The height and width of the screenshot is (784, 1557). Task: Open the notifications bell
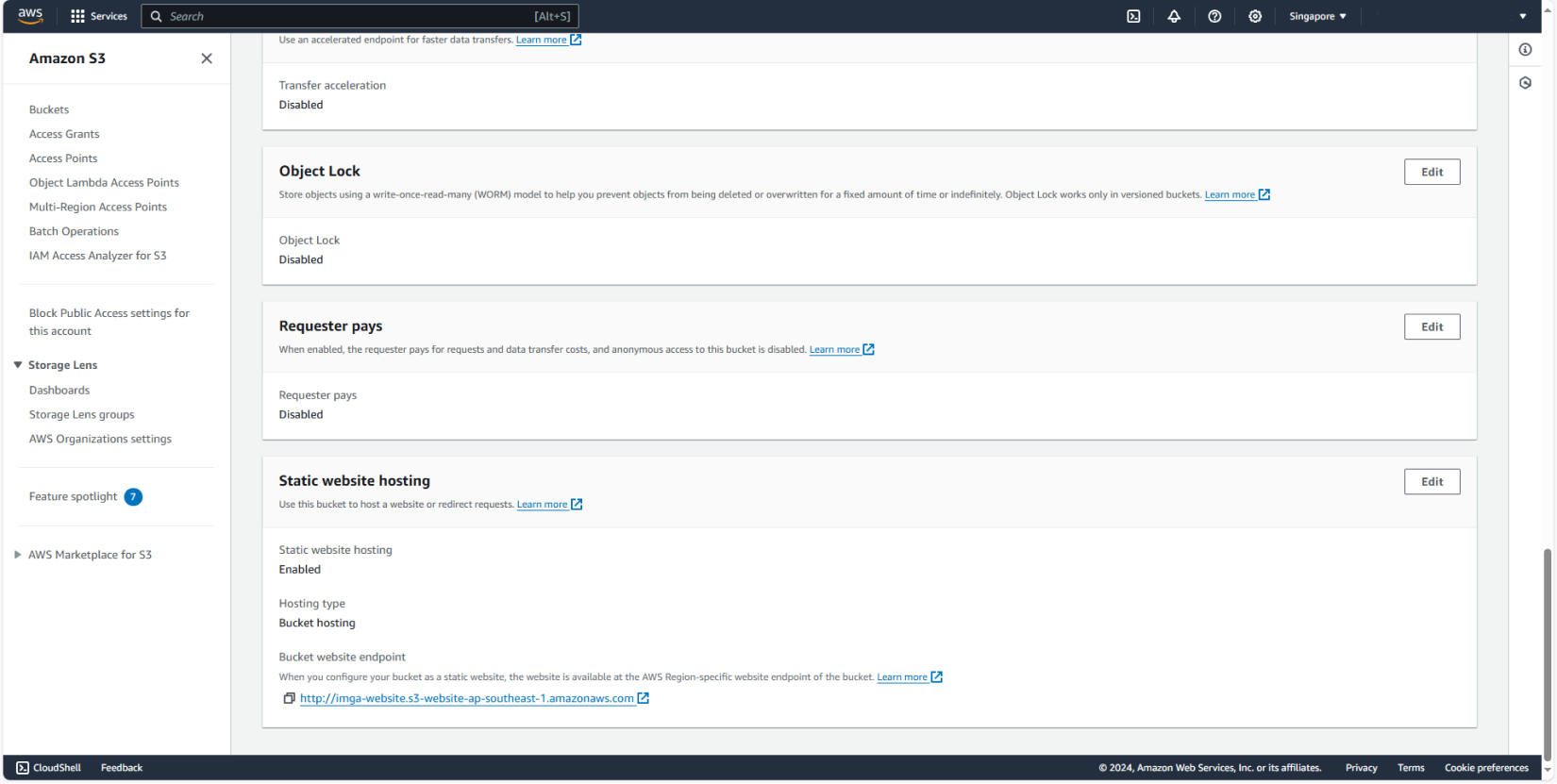(1174, 16)
